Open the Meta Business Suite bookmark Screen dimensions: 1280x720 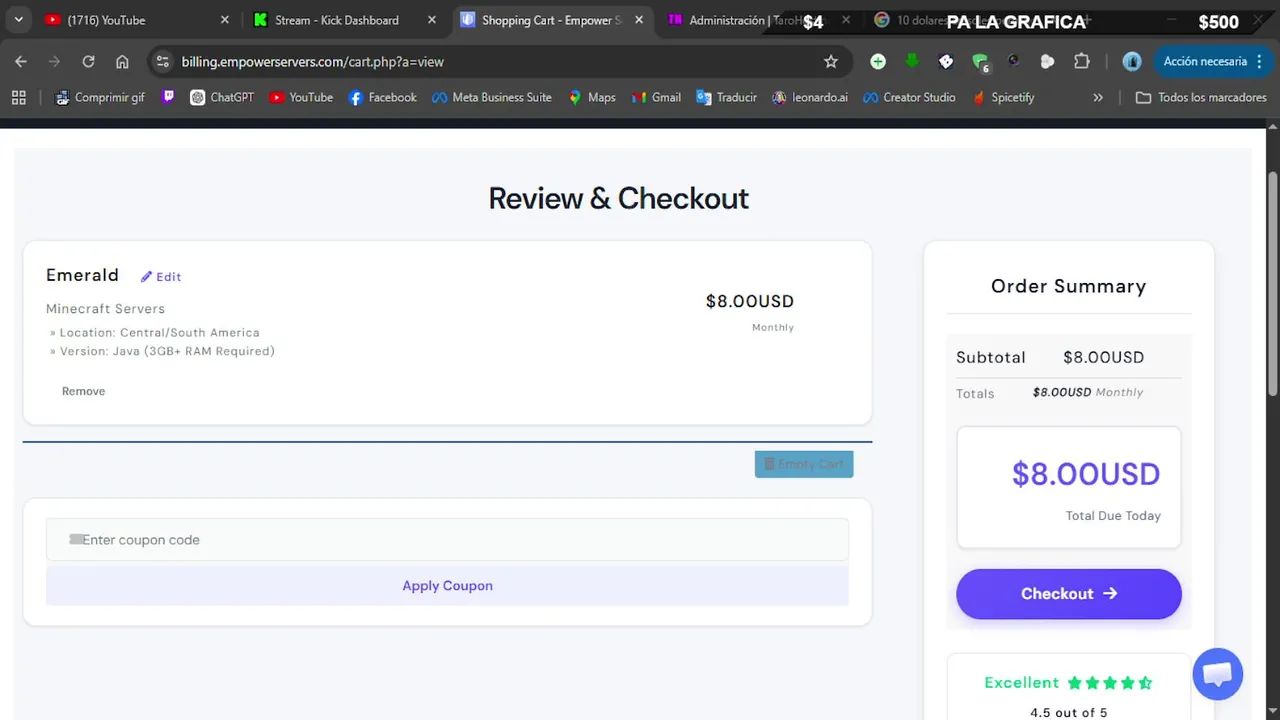point(491,97)
